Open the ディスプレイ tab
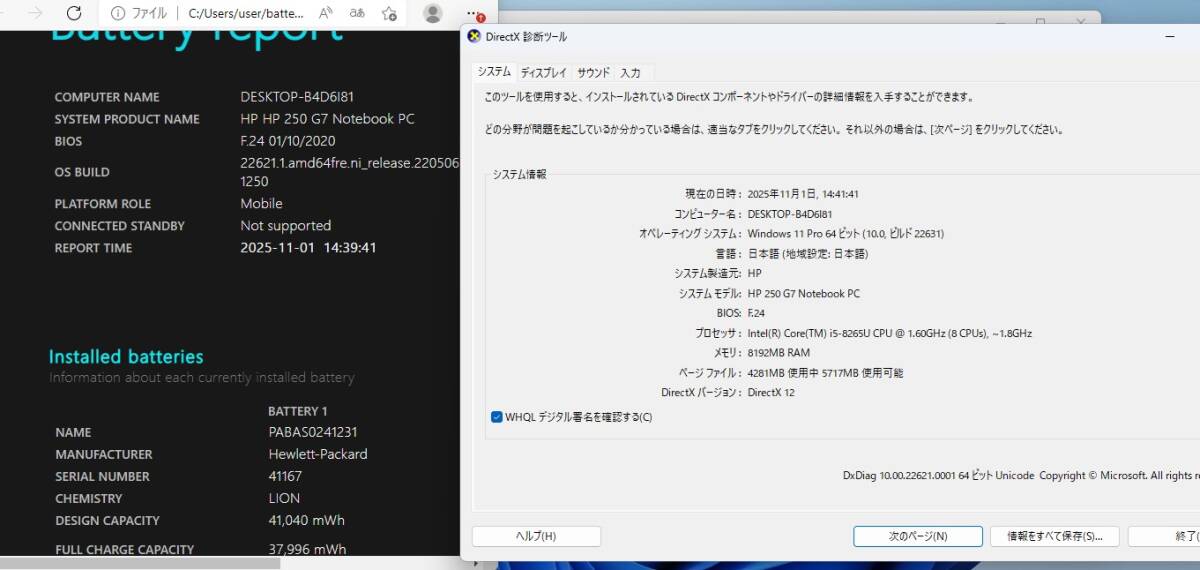This screenshot has height=570, width=1200. coord(543,72)
